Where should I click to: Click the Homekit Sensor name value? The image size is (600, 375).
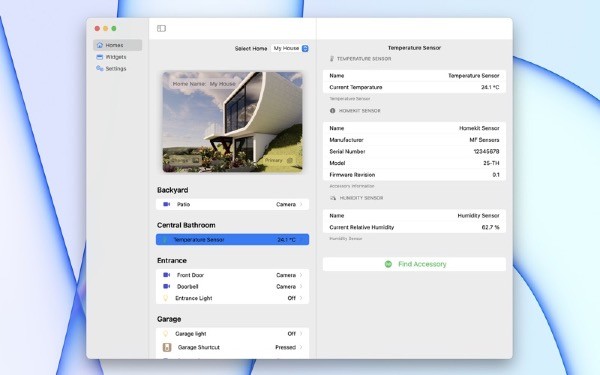(479, 128)
